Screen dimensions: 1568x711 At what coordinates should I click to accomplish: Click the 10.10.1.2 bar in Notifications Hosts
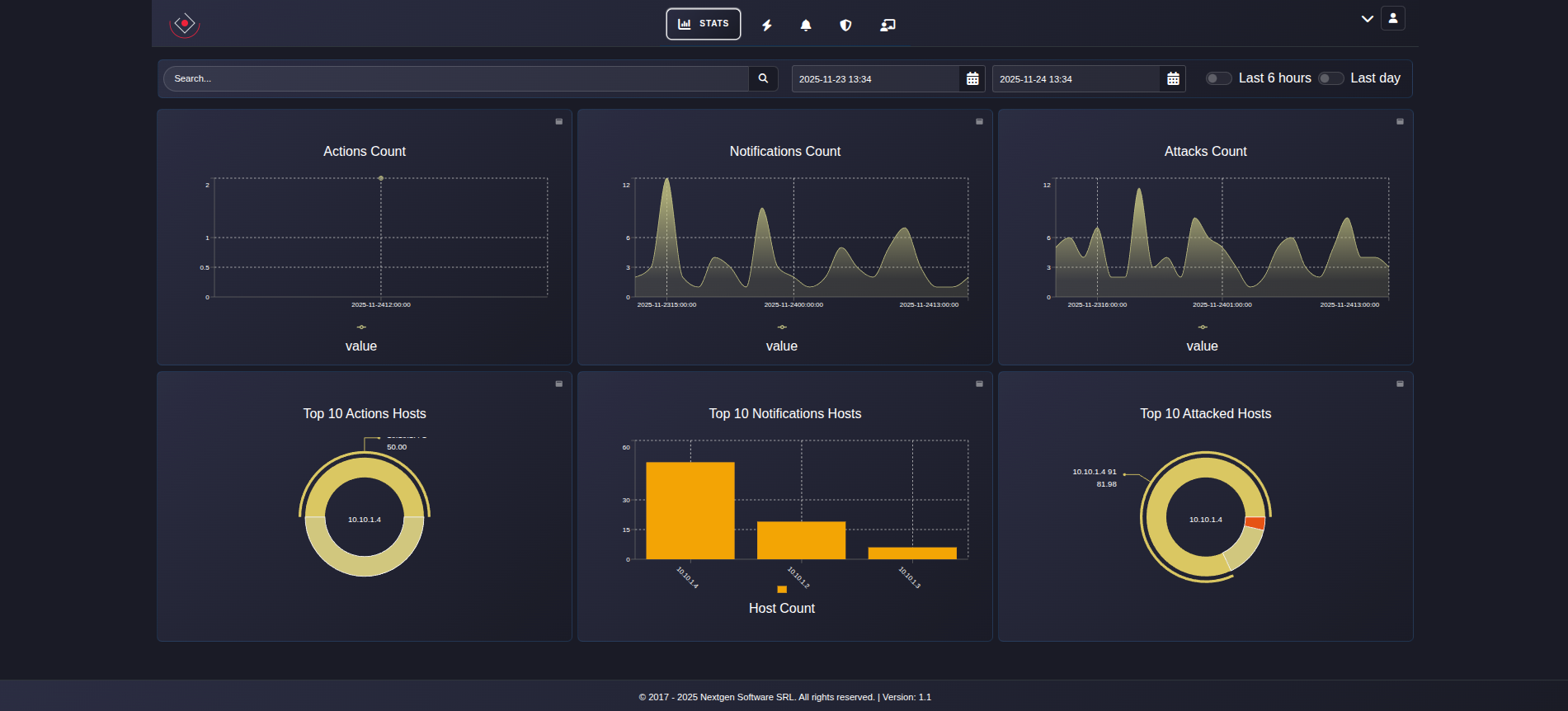tap(801, 540)
